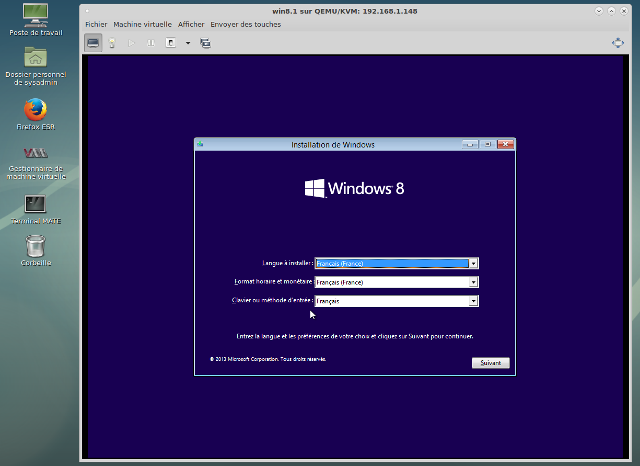
Task: Close the Installation de Windows dialog
Action: [505, 144]
